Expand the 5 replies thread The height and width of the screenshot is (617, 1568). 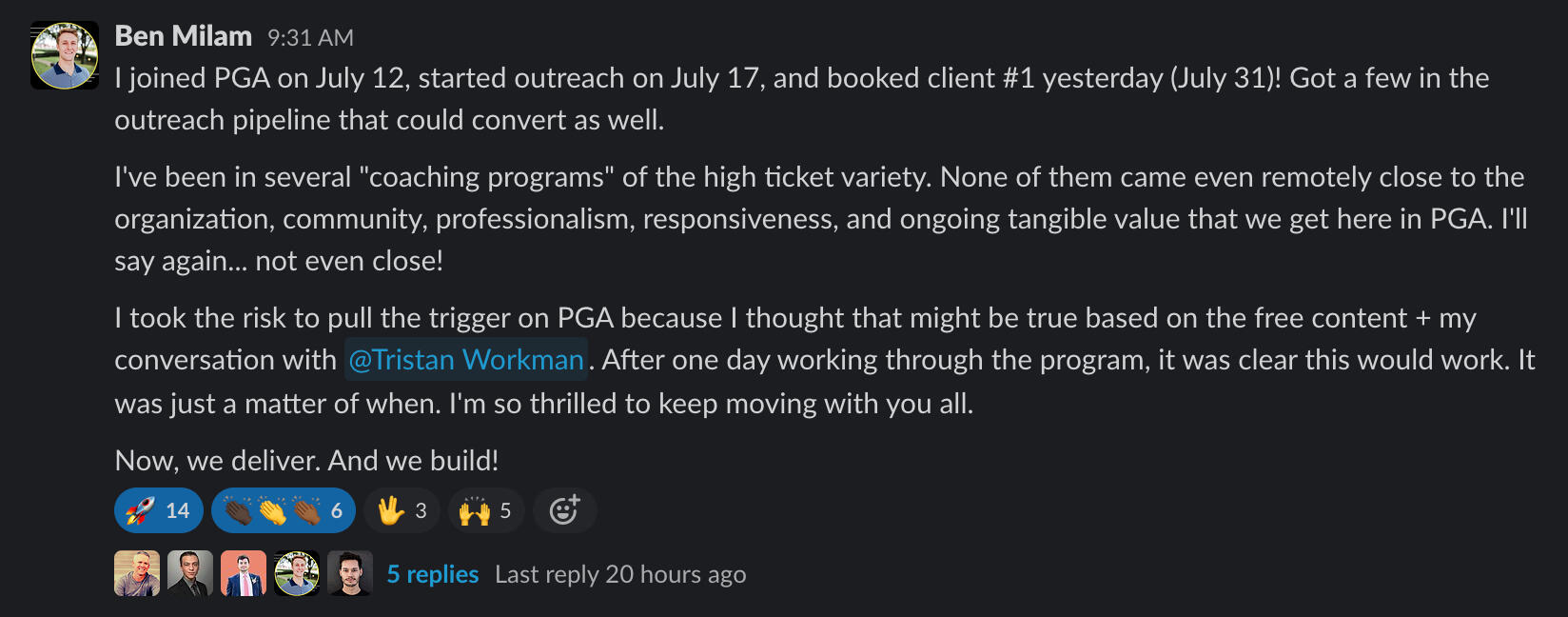pos(432,574)
